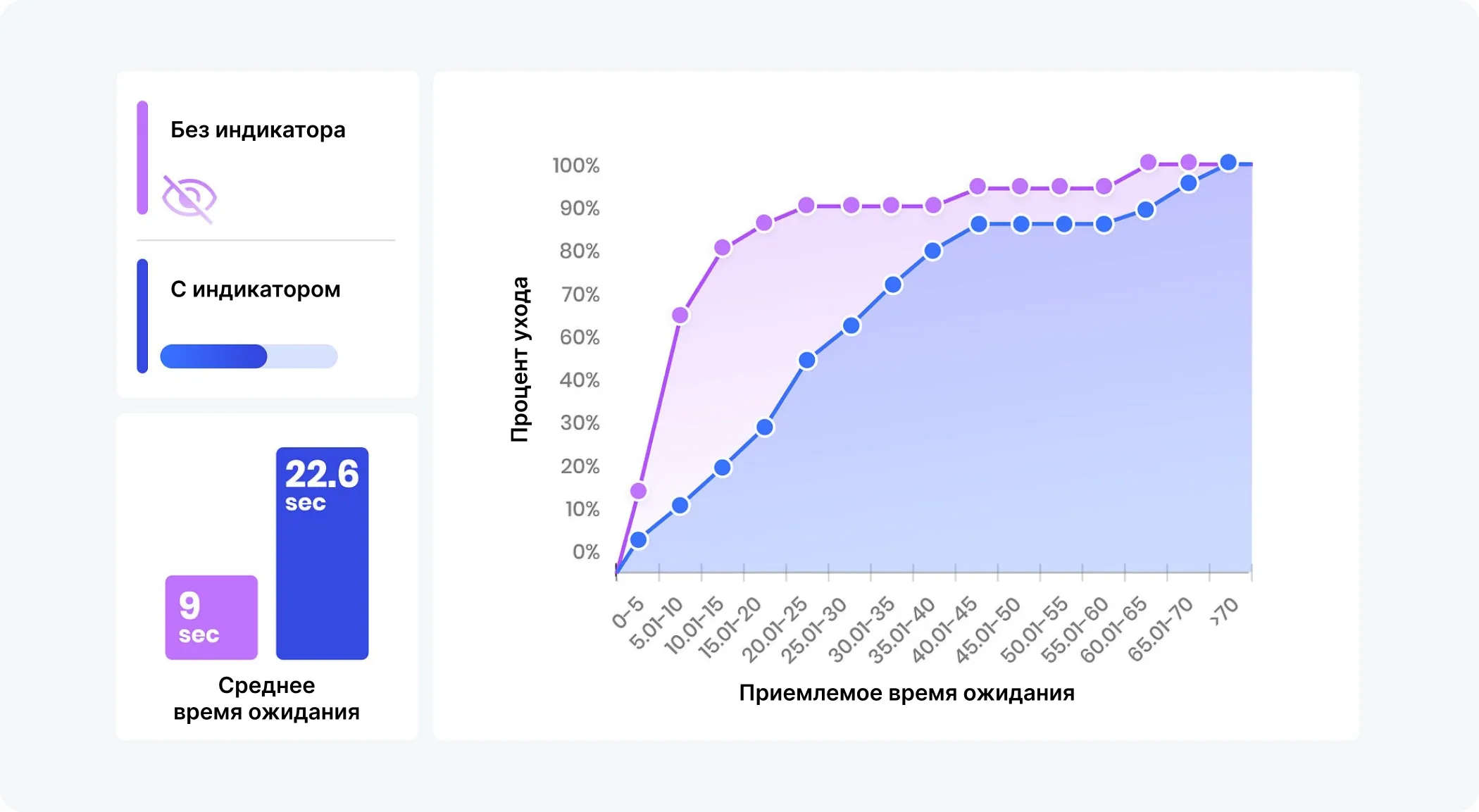Click the purple data point at 0–5
The width and height of the screenshot is (1479, 812).
coord(638,491)
